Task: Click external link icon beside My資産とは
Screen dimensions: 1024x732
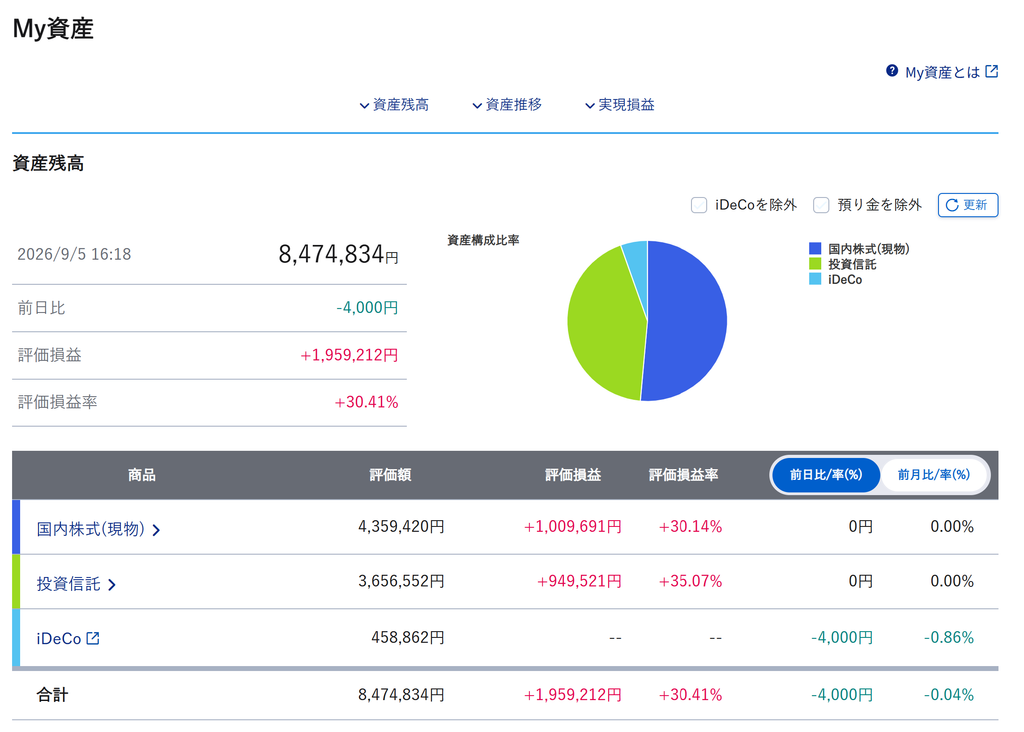Action: (991, 71)
